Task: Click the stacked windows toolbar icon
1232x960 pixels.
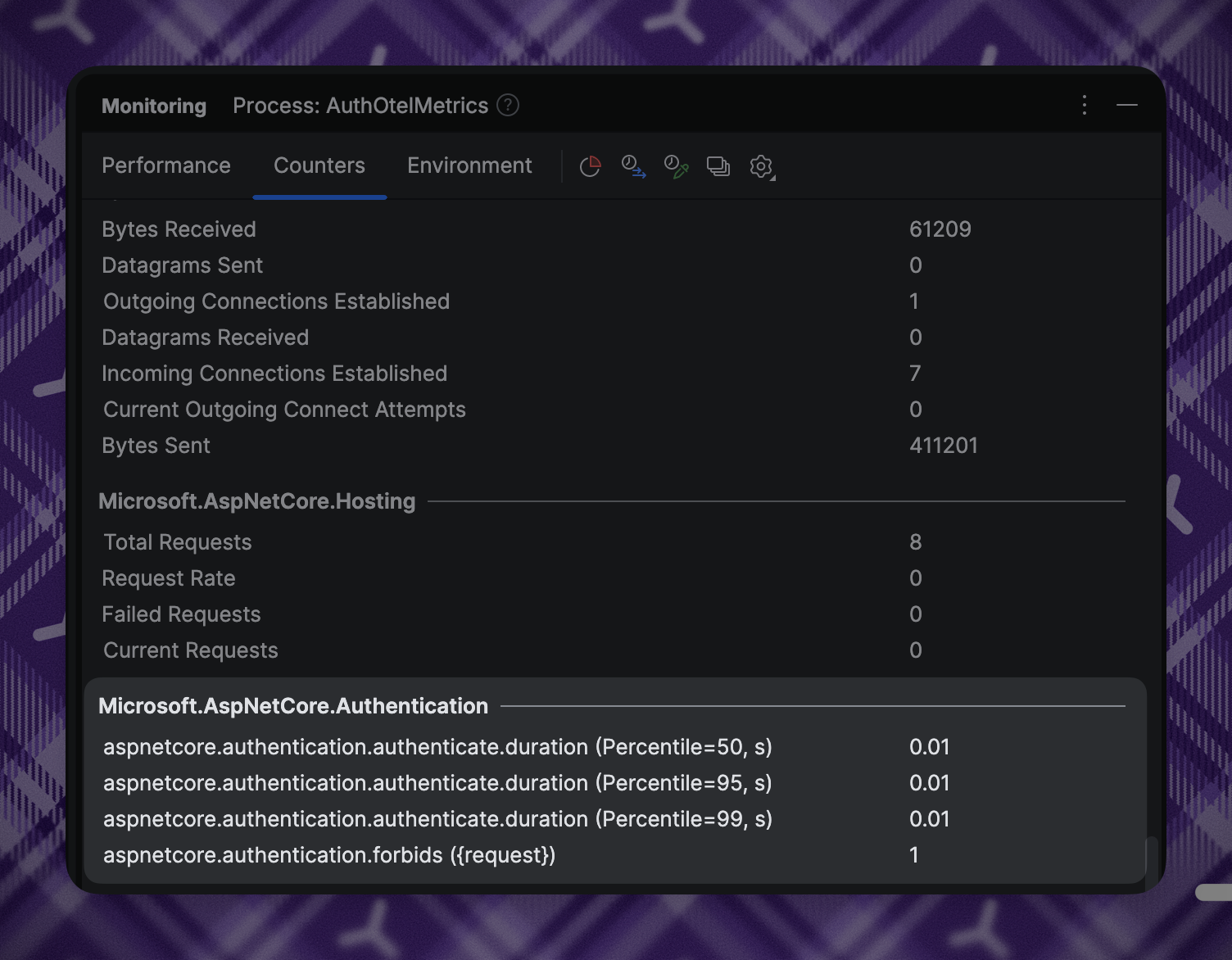Action: tap(718, 166)
